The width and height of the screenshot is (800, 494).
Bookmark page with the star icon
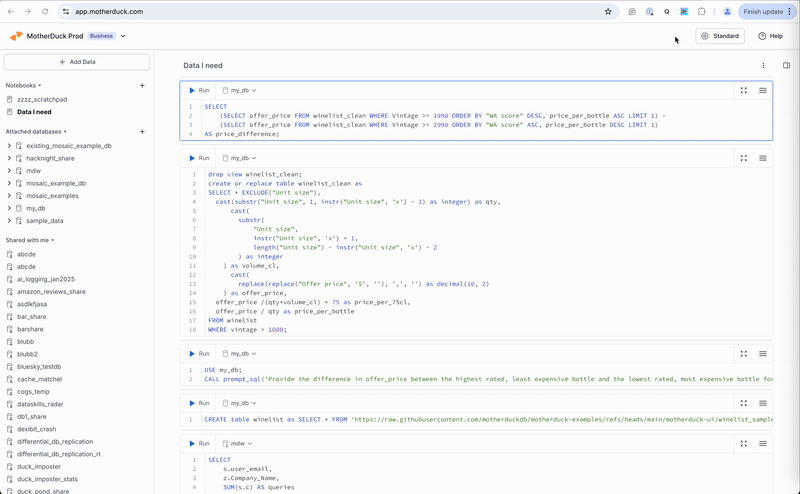(608, 12)
